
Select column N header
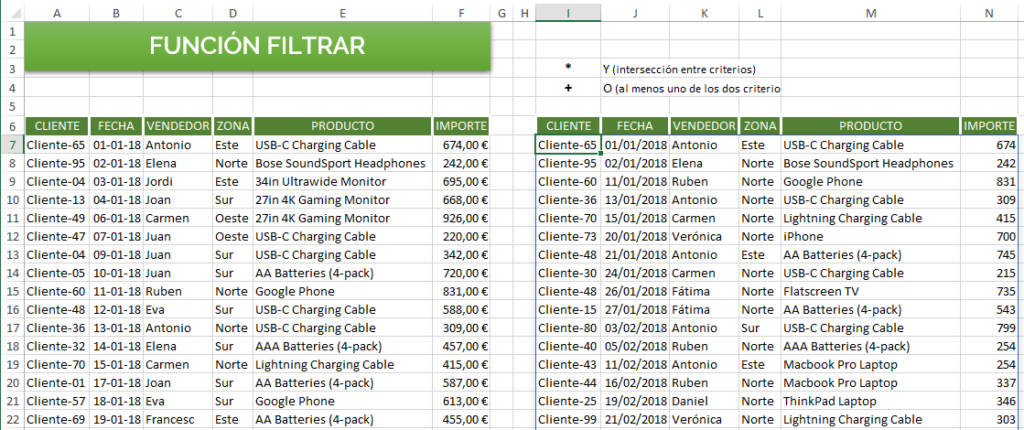989,12
